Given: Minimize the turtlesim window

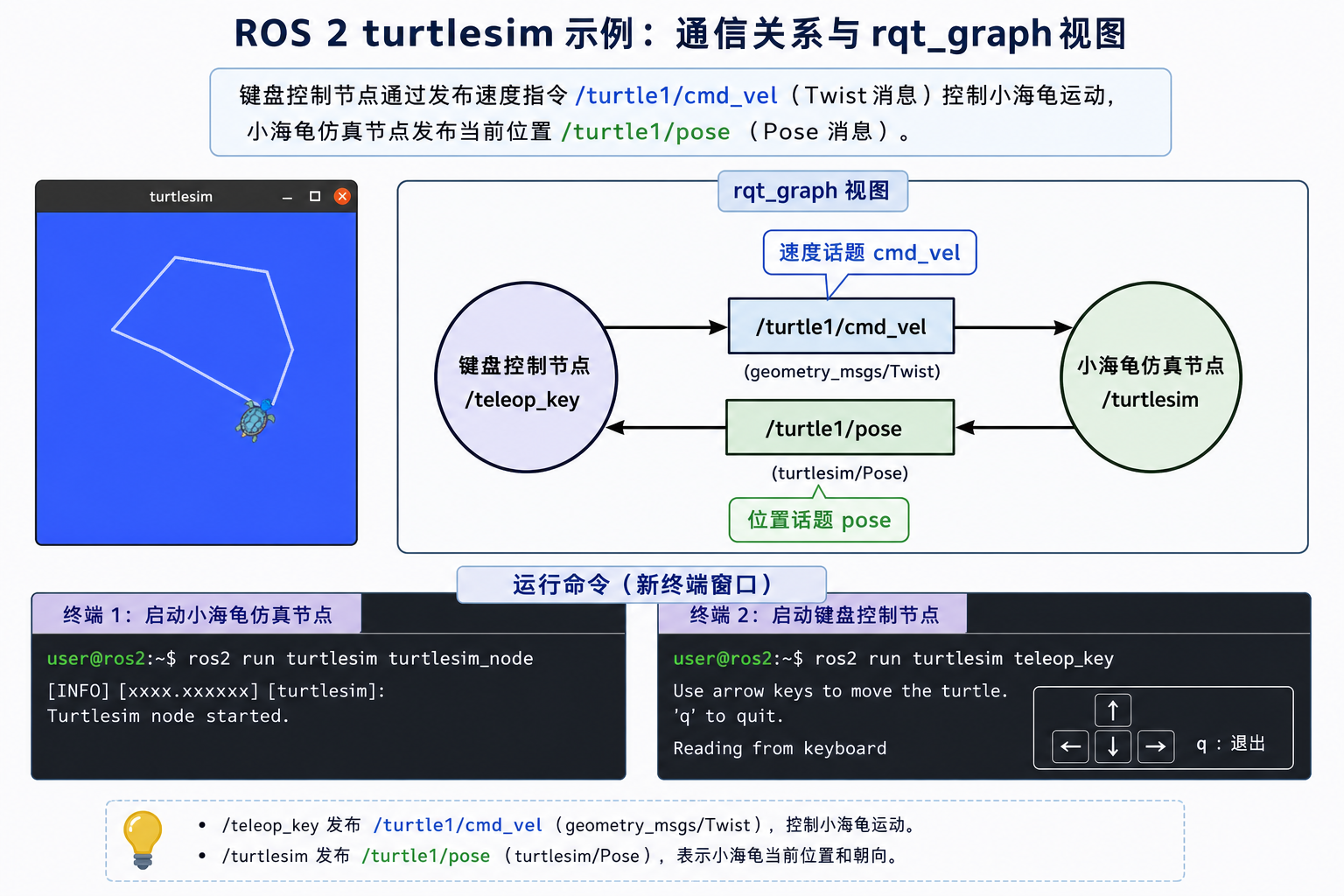Looking at the screenshot, I should (287, 199).
